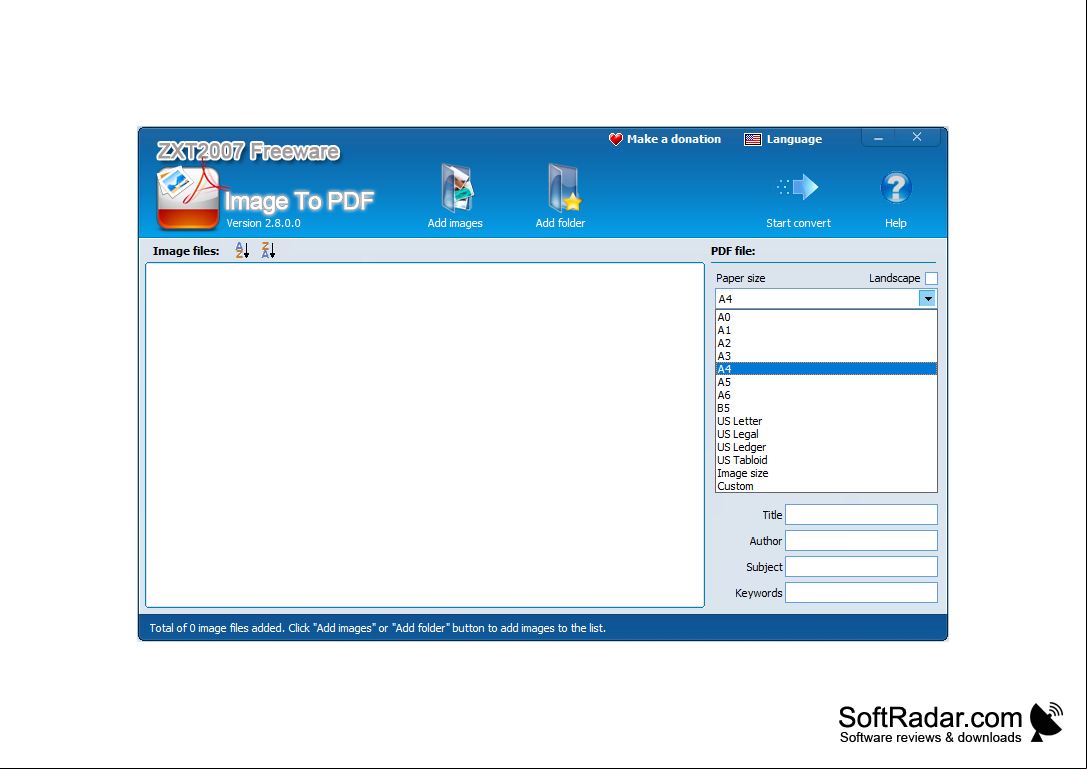
Task: Click the Subject input field
Action: click(861, 567)
